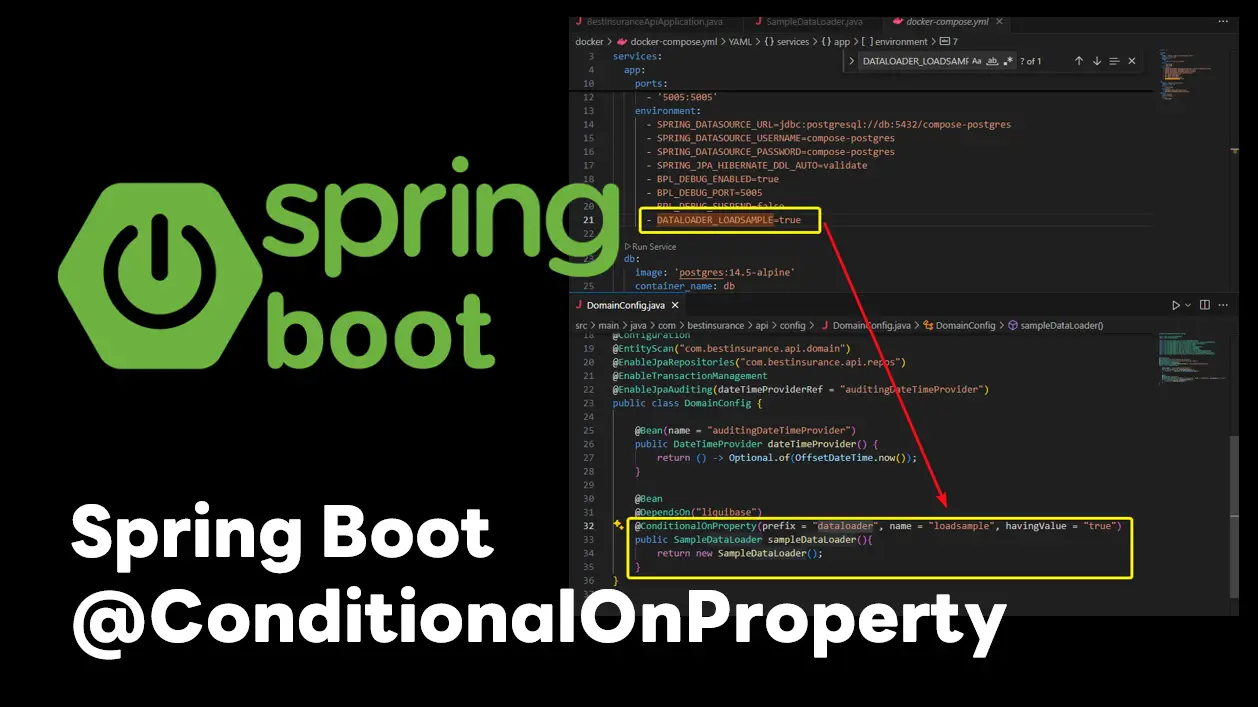
Task: Switch to SampleDataLoader.java tab
Action: 809,21
